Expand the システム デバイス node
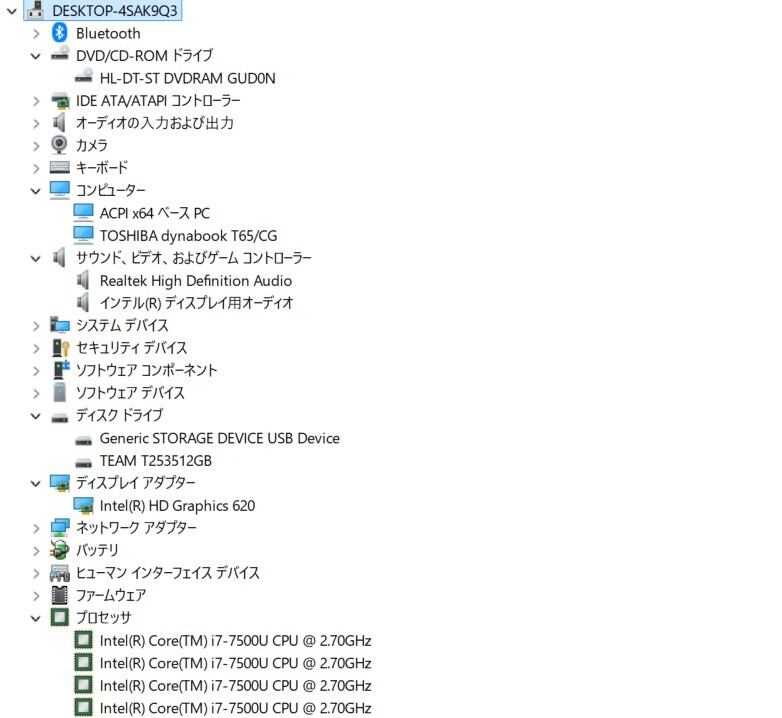 36,326
